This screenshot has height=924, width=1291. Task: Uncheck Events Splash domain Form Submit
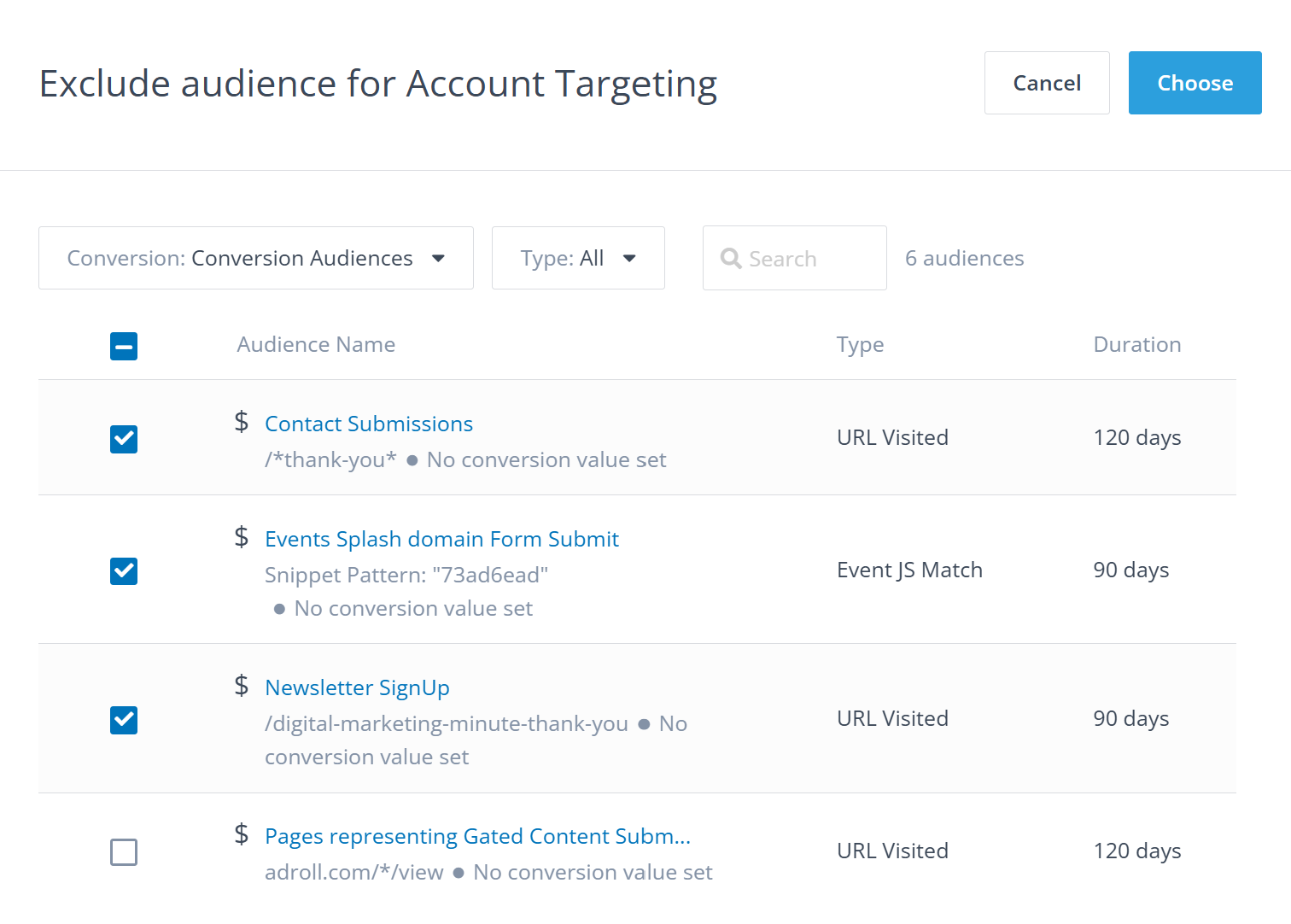(x=124, y=571)
